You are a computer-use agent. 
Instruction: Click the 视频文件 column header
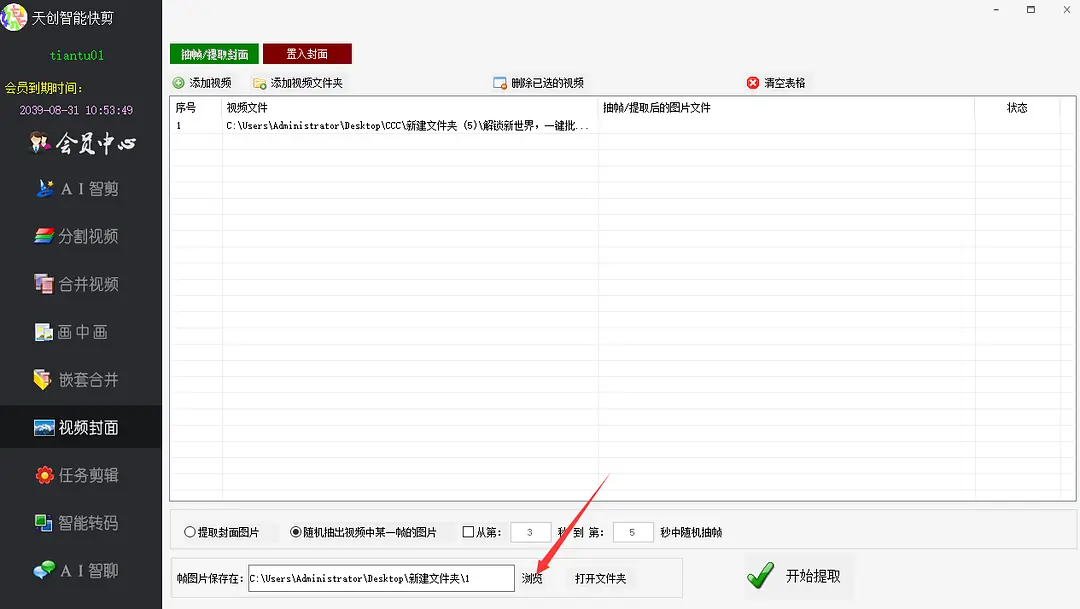[247, 107]
